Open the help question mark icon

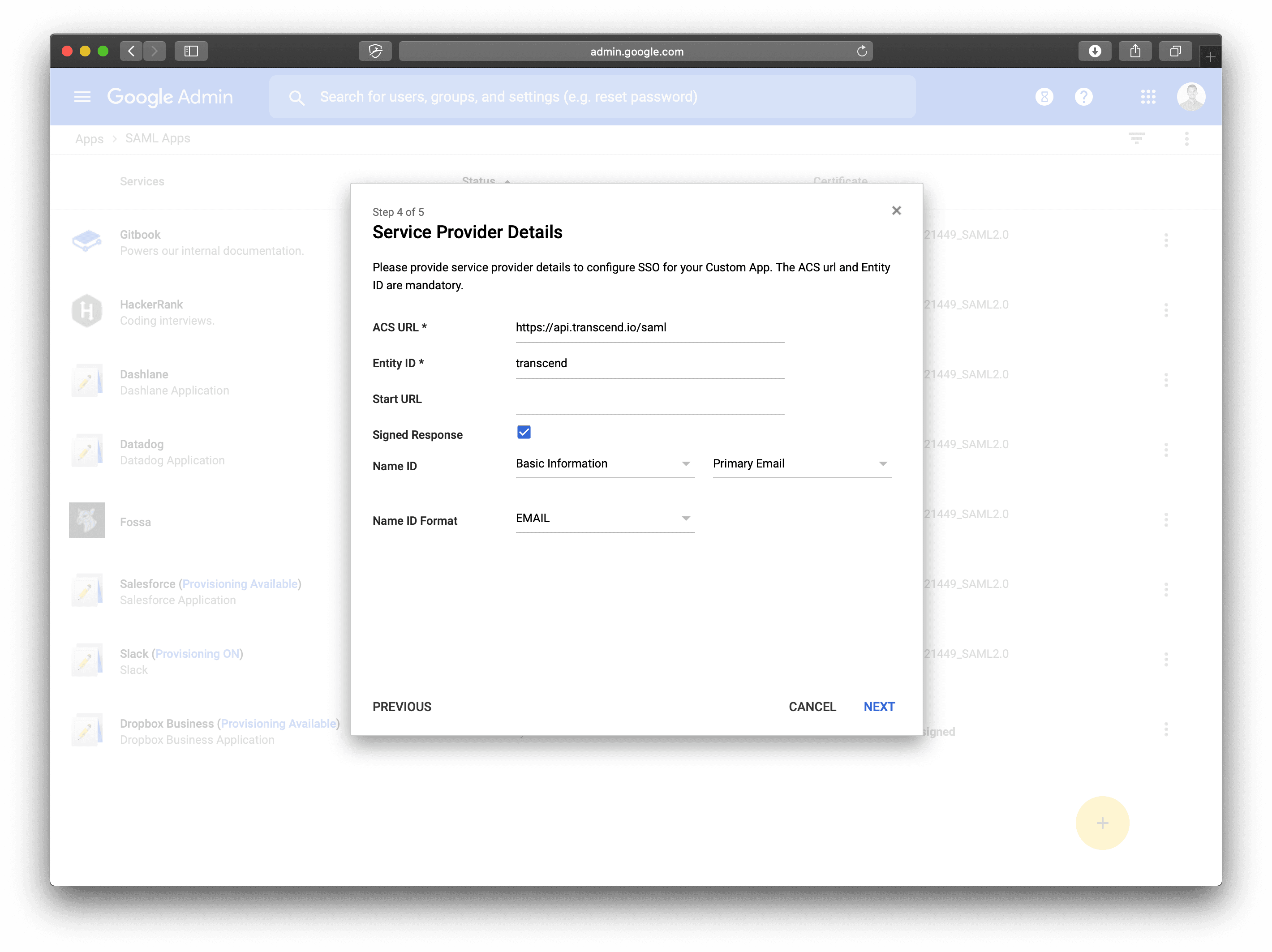click(x=1083, y=97)
